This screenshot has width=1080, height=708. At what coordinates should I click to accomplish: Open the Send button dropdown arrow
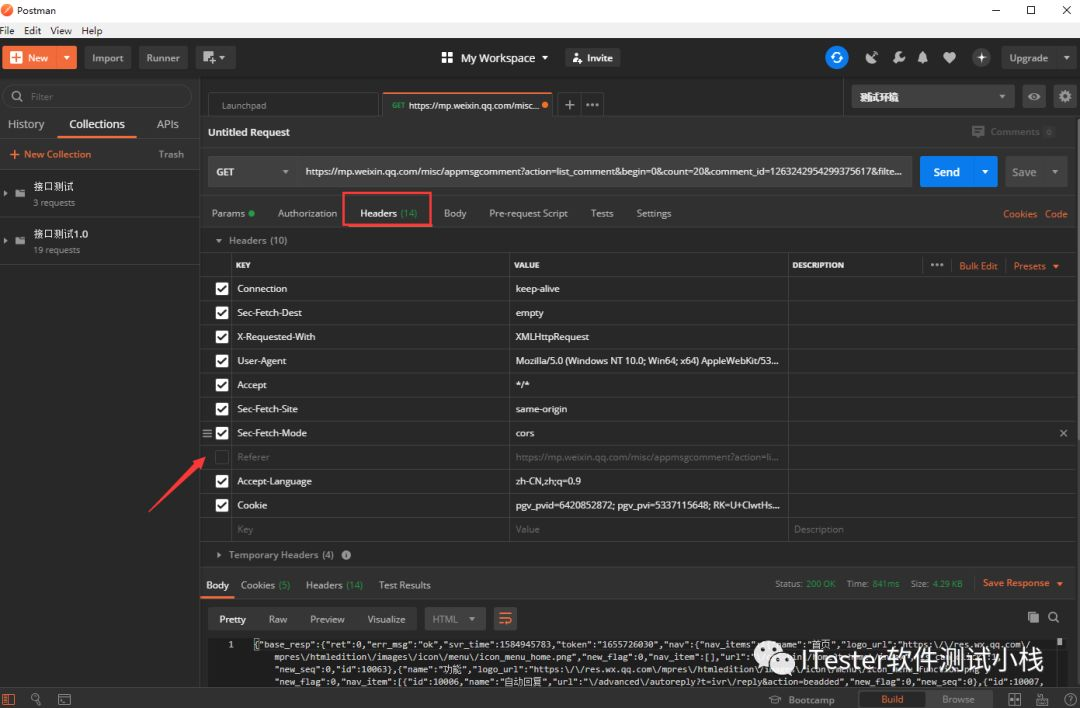point(985,172)
